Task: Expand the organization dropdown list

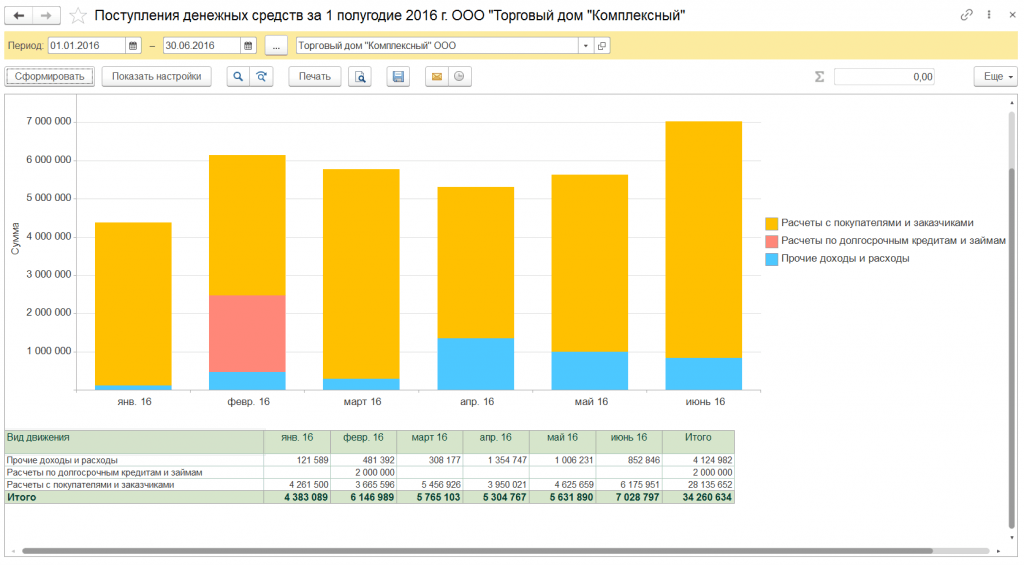Action: 585,46
